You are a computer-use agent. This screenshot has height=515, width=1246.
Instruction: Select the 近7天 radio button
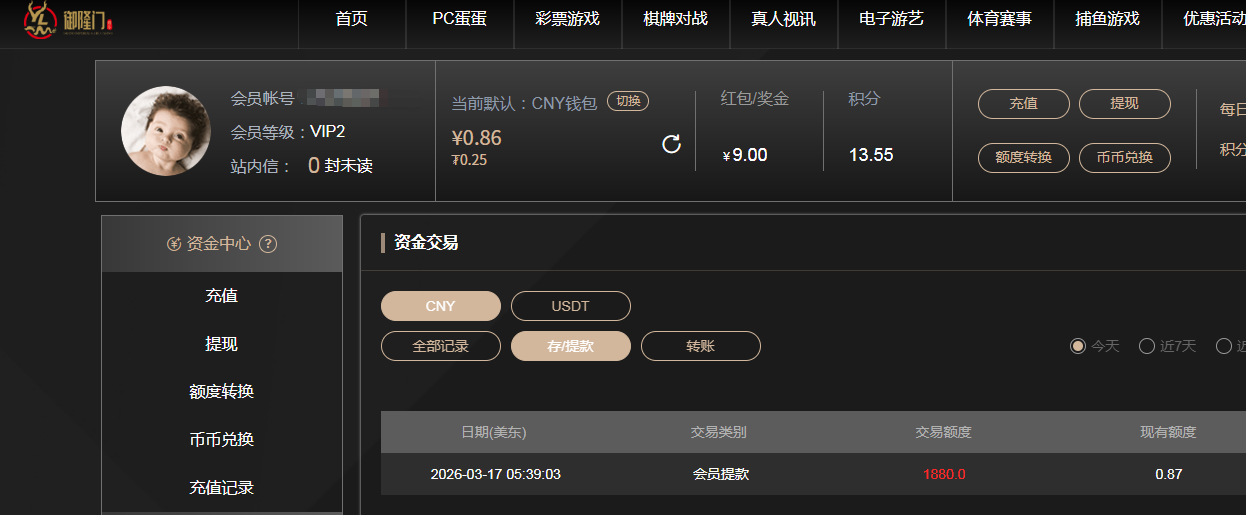point(1147,346)
